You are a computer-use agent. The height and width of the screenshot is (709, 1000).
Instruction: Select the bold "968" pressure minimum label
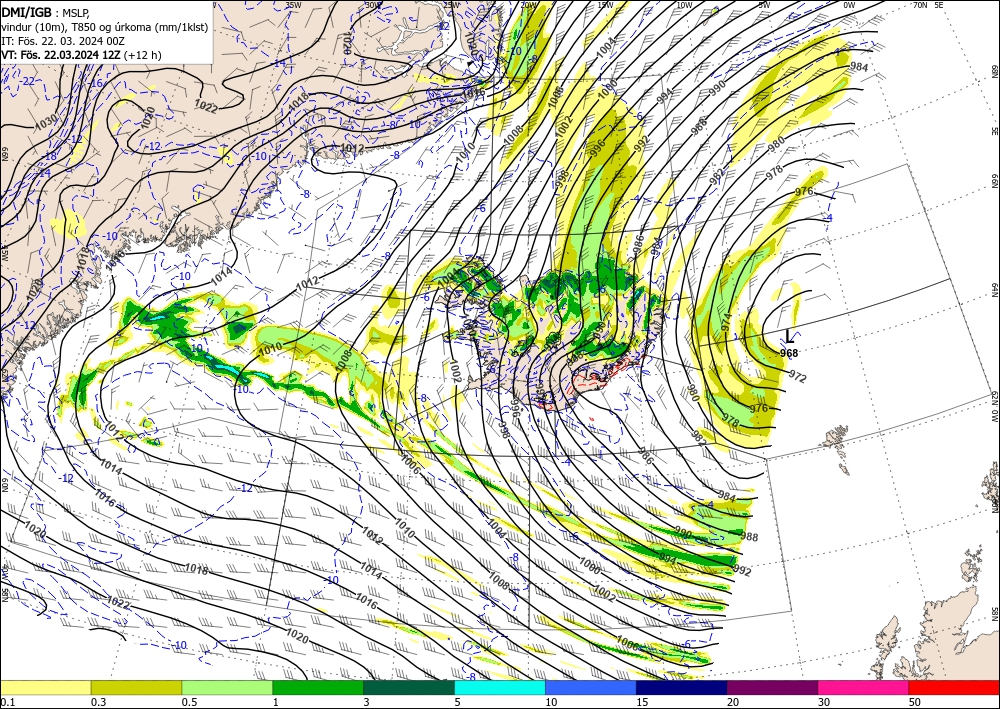789,353
